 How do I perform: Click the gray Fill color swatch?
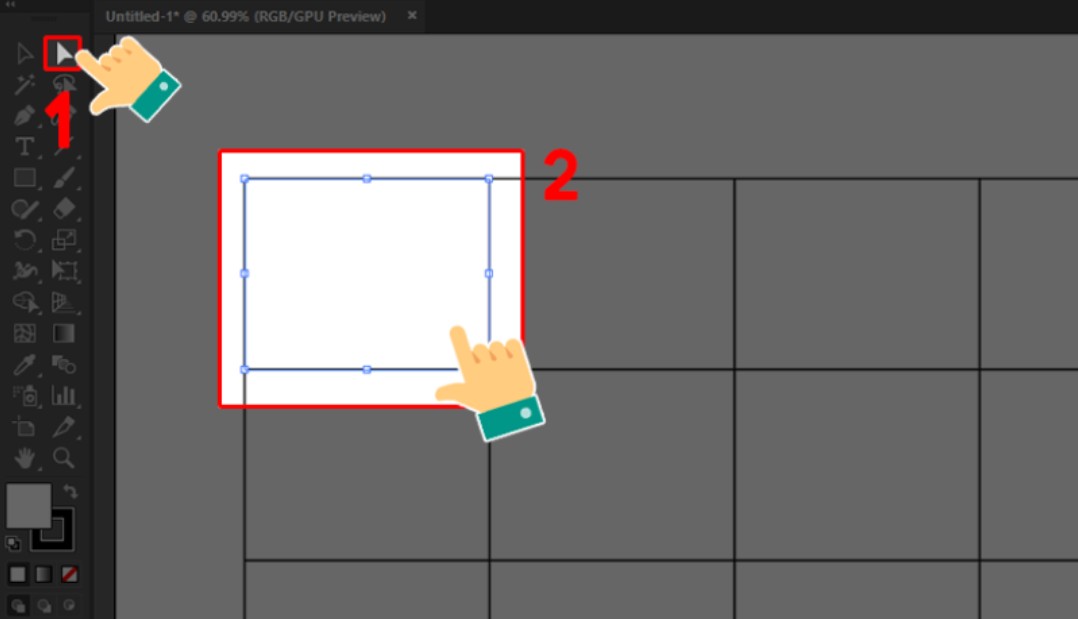[26, 506]
